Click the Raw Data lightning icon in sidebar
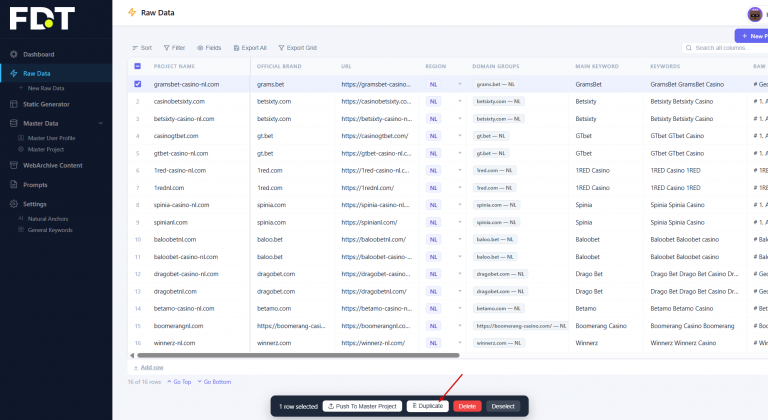This screenshot has width=768, height=420. click(14, 73)
